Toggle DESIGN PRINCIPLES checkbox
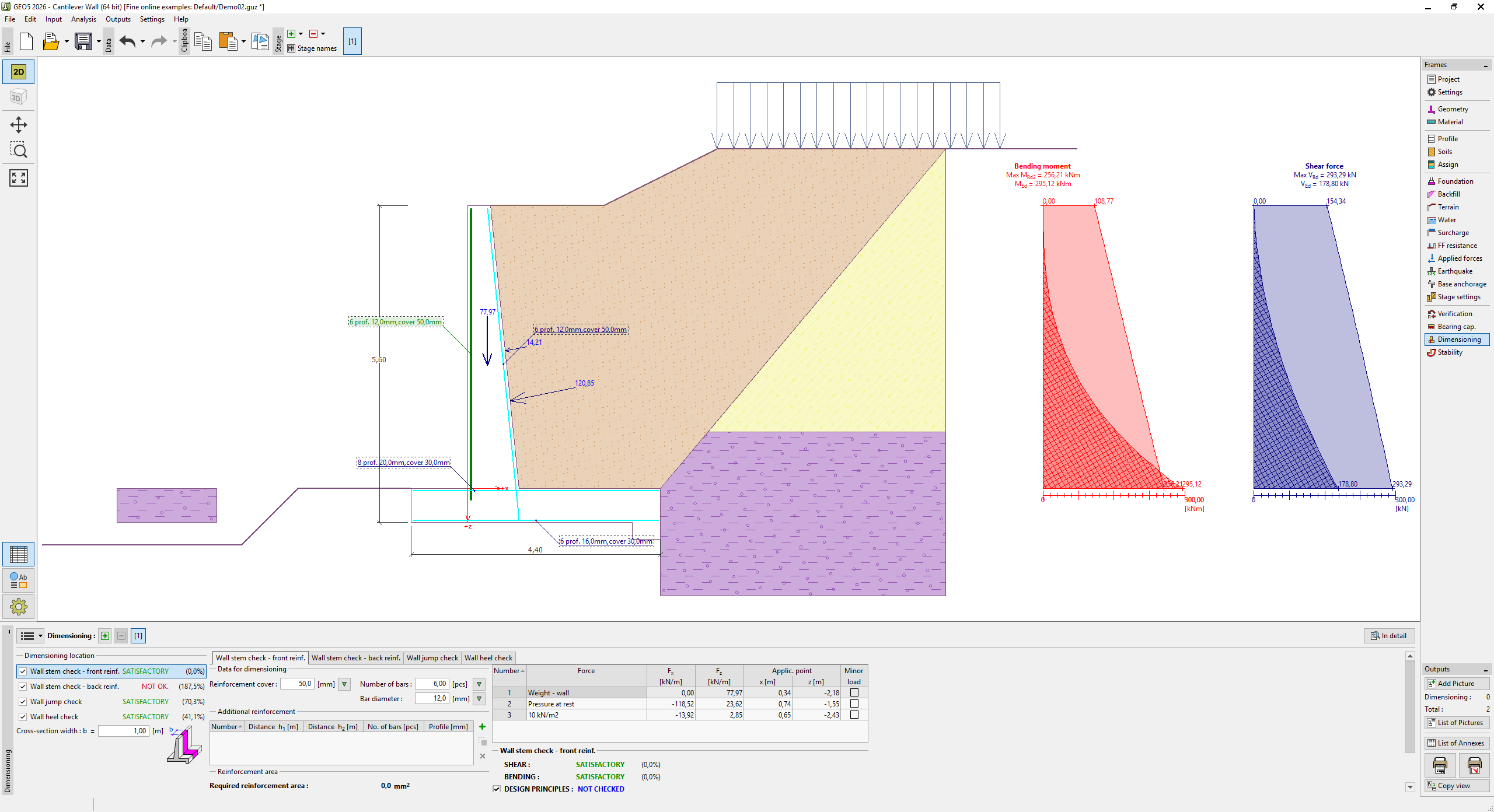The image size is (1494, 812). coord(497,789)
